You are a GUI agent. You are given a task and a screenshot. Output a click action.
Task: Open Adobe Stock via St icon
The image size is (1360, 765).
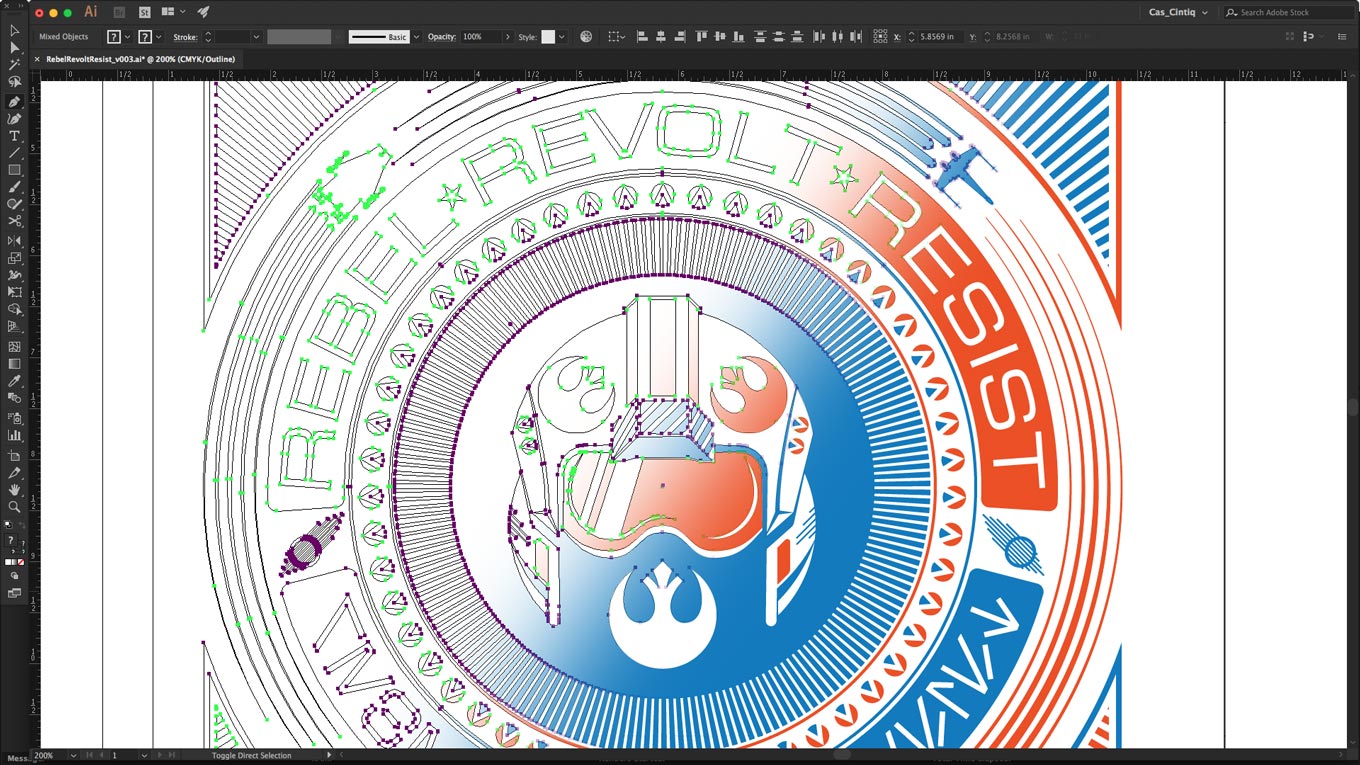tap(143, 12)
